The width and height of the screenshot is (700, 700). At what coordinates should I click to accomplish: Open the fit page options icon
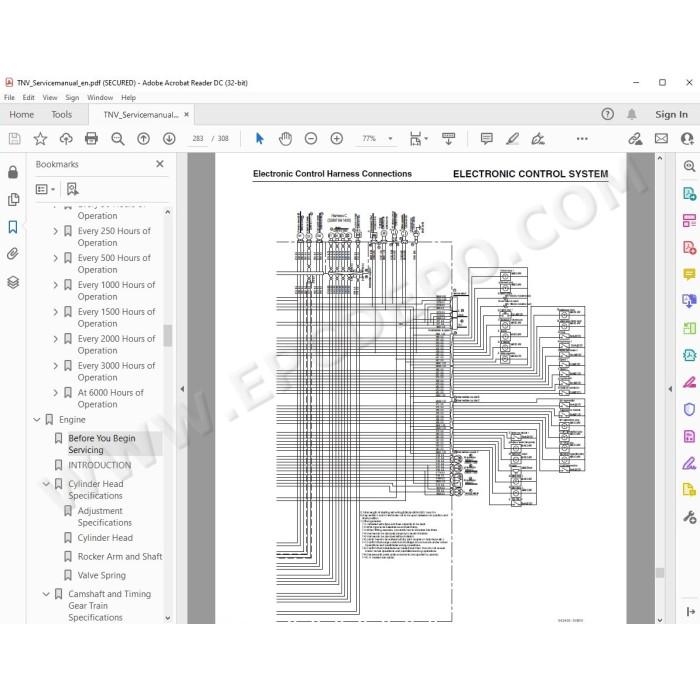[418, 139]
